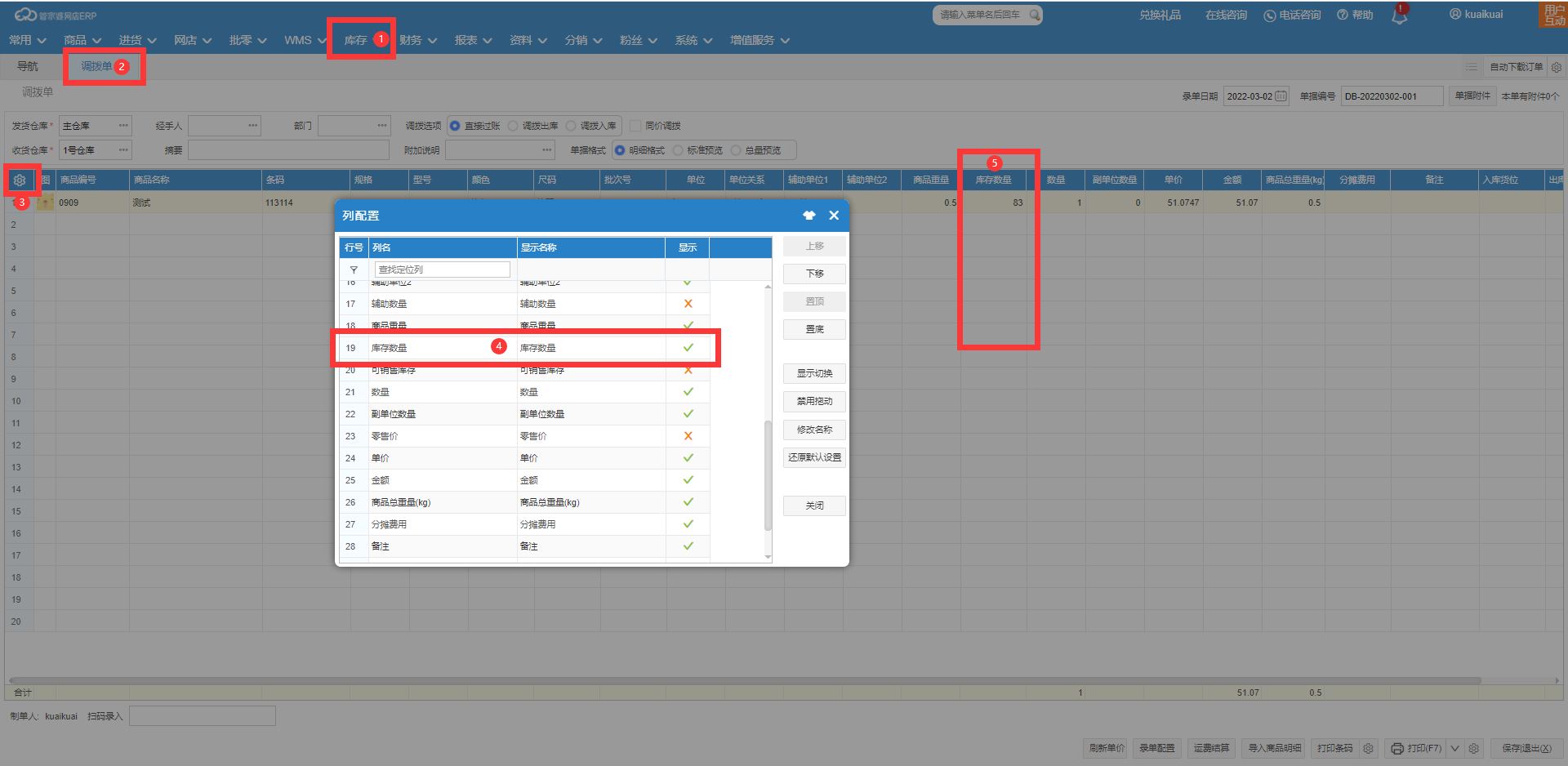Open gear settings beside 自动下载订单

[1557, 67]
